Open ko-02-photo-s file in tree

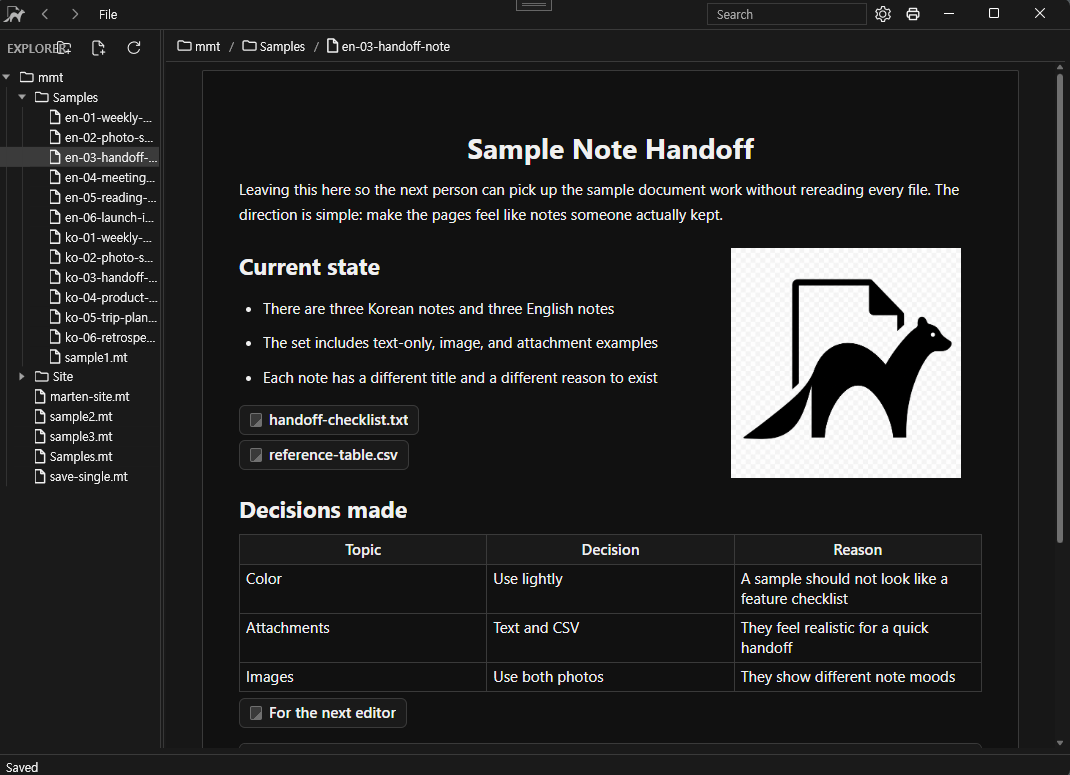point(101,257)
